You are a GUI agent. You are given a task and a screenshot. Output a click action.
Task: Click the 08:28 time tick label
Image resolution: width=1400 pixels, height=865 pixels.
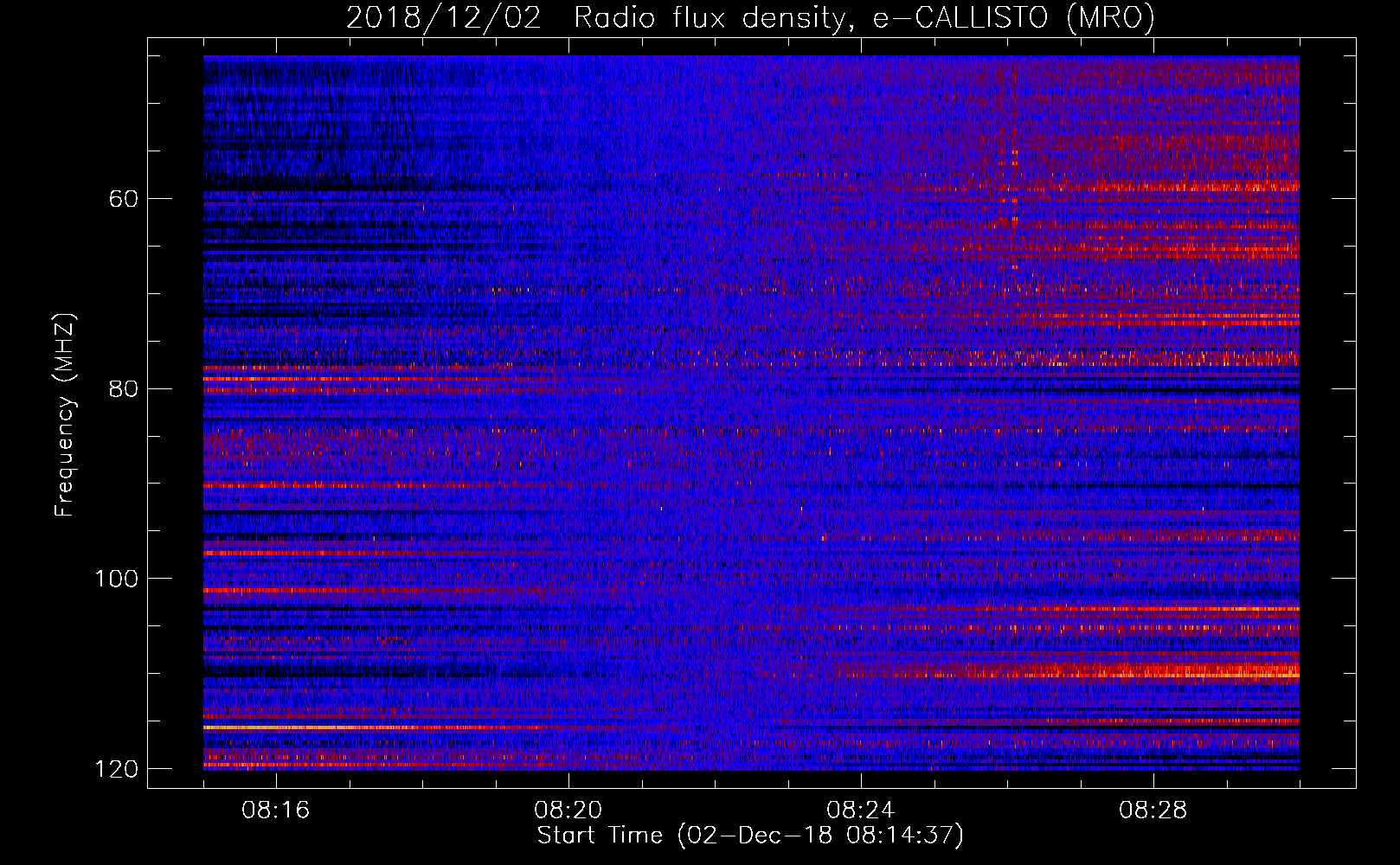pos(1153,811)
